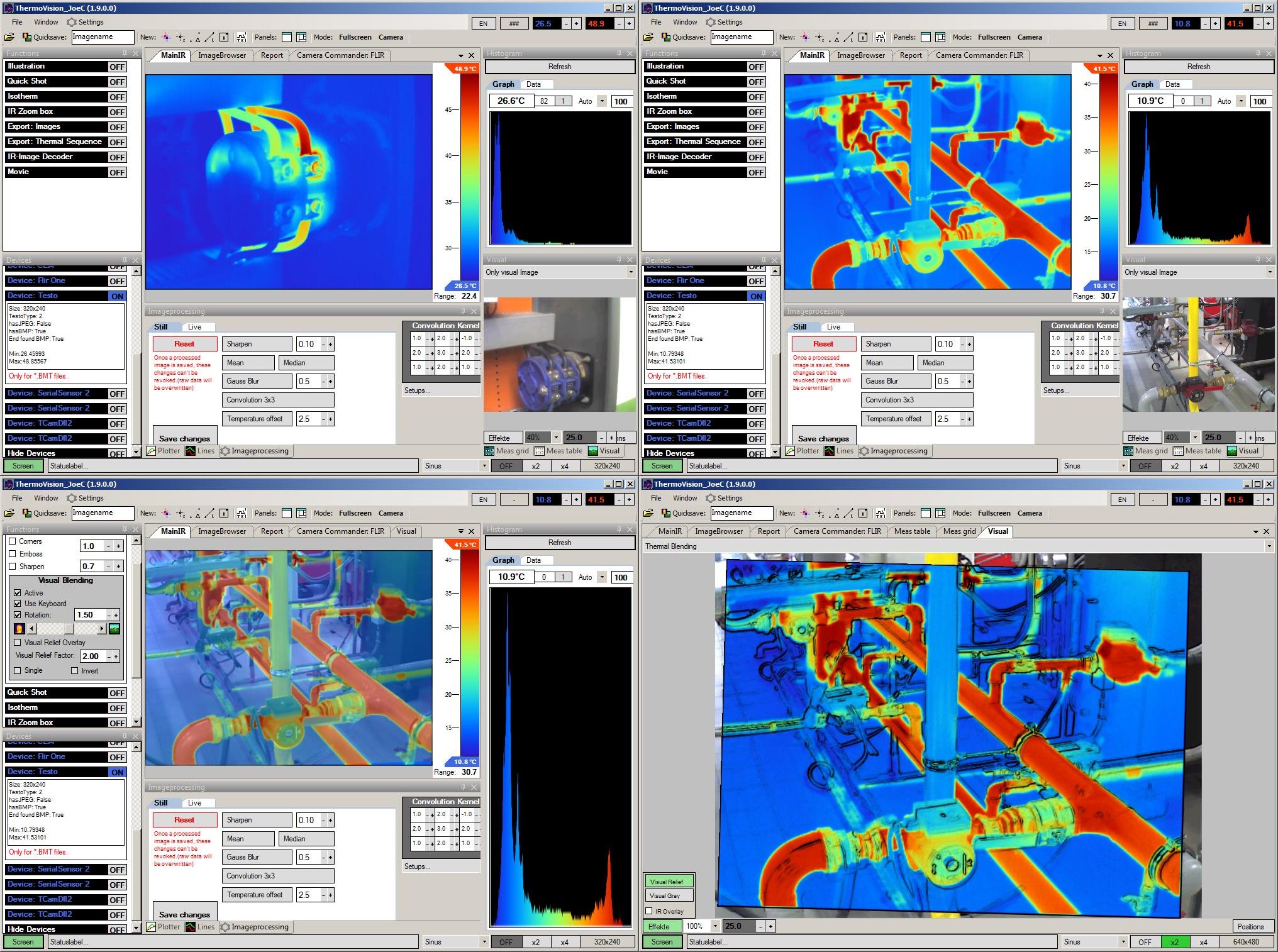Uncheck the Use Keyboard checkbox
Viewport: 1278px width, 952px height.
(18, 604)
